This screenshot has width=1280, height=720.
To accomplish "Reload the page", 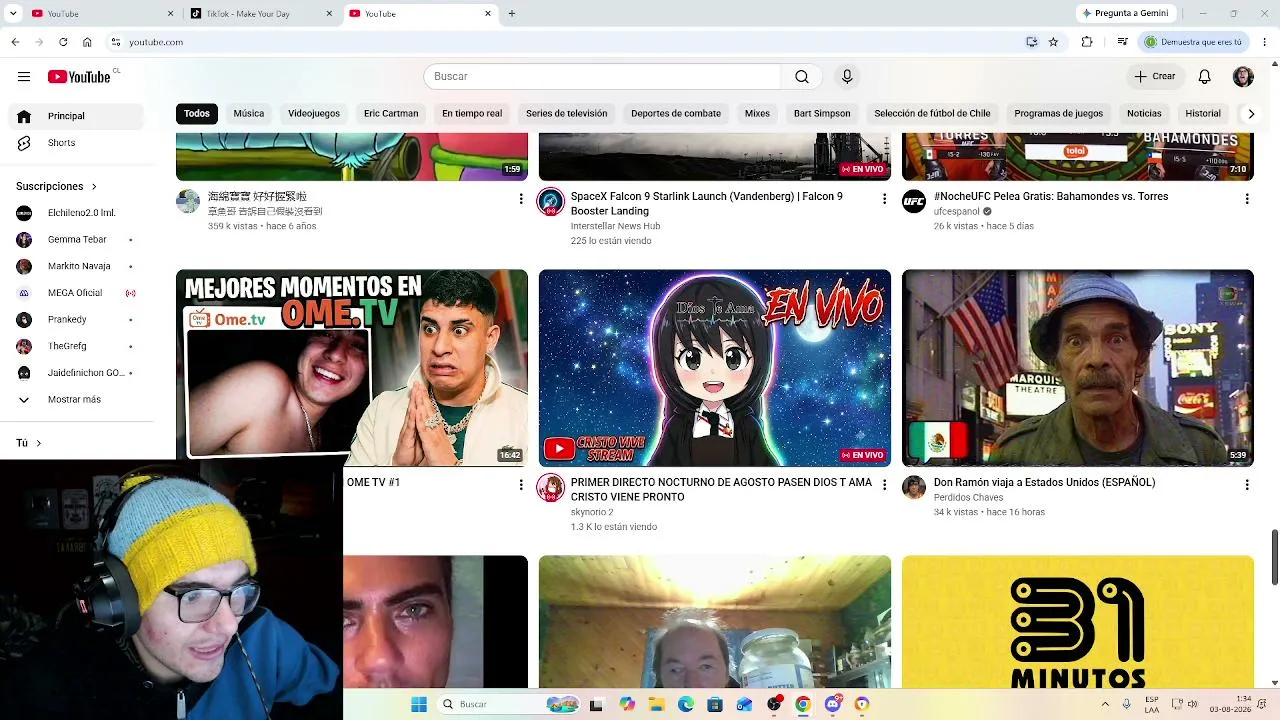I will (x=63, y=42).
